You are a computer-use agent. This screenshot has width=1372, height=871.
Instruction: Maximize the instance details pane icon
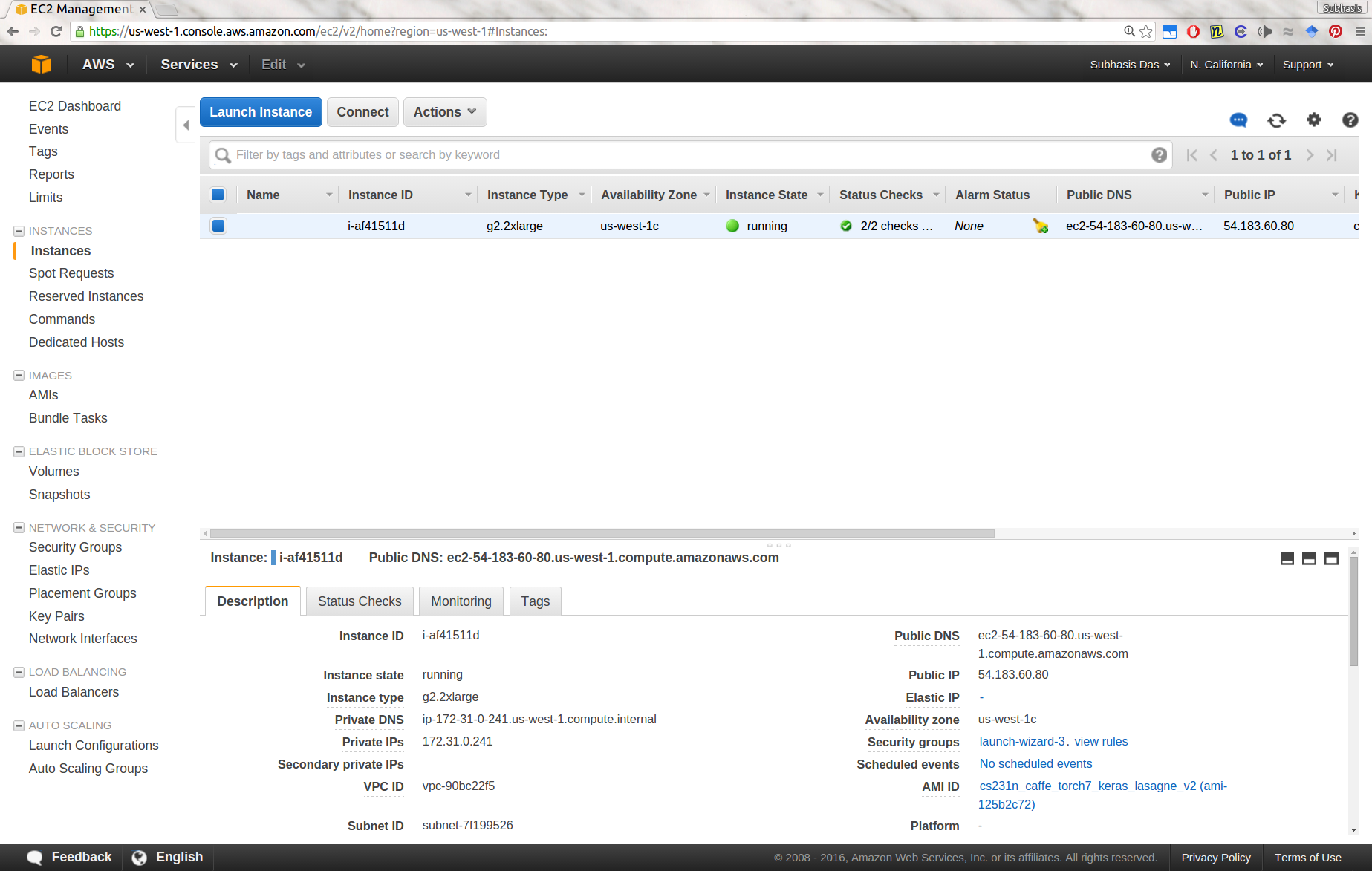tap(1331, 558)
